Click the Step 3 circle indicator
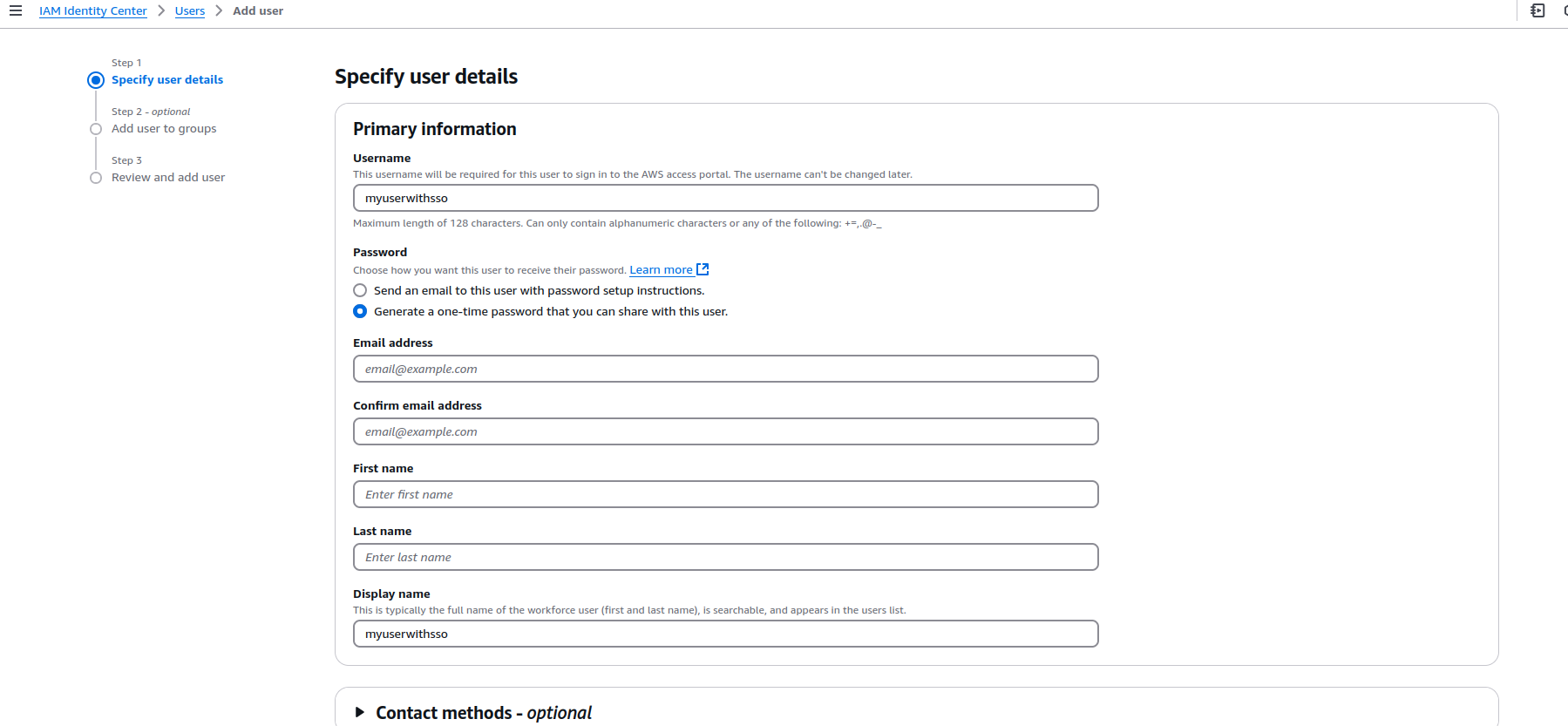Viewport: 1568px width, 726px height. point(96,178)
